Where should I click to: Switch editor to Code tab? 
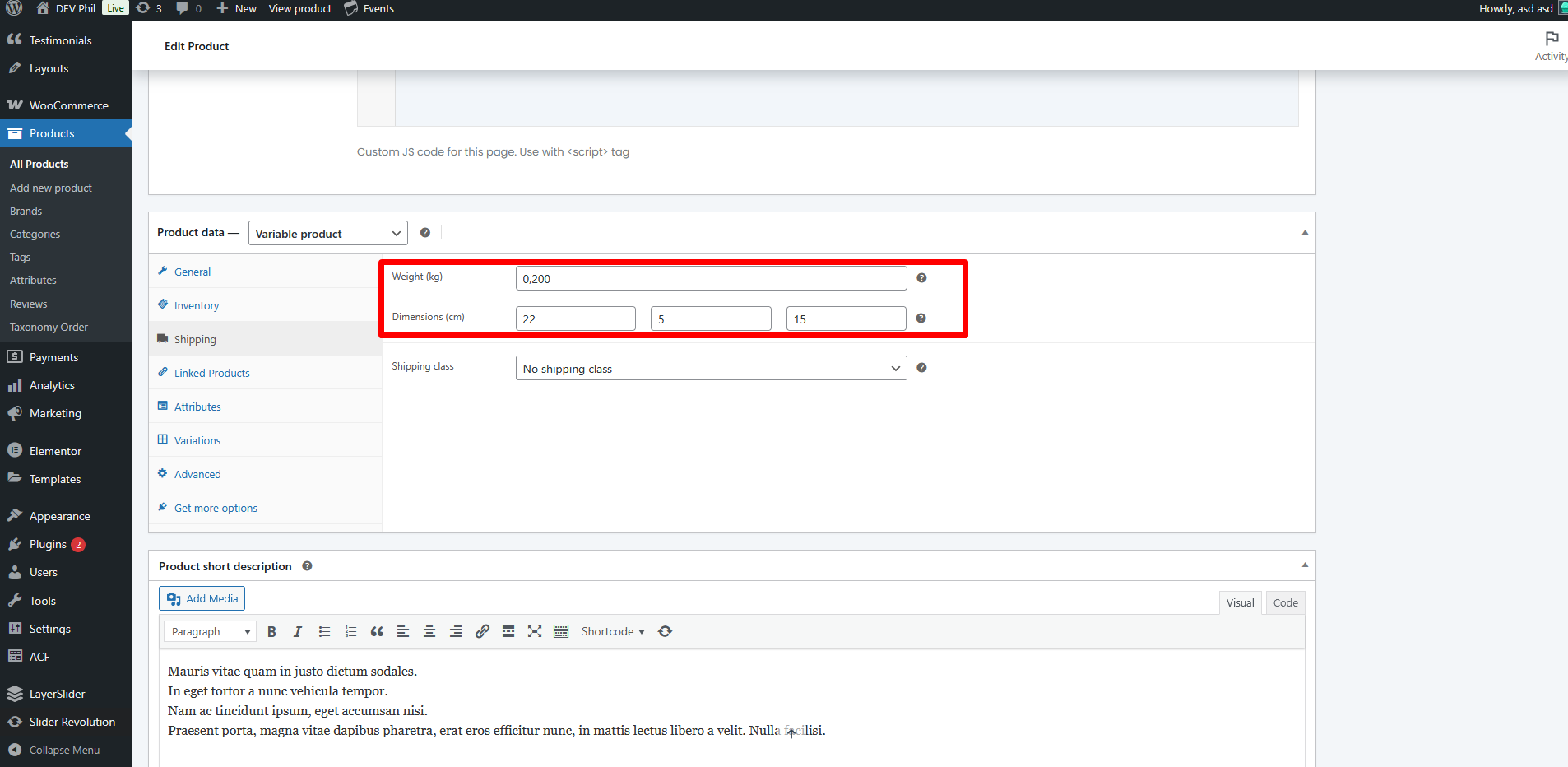click(1285, 603)
